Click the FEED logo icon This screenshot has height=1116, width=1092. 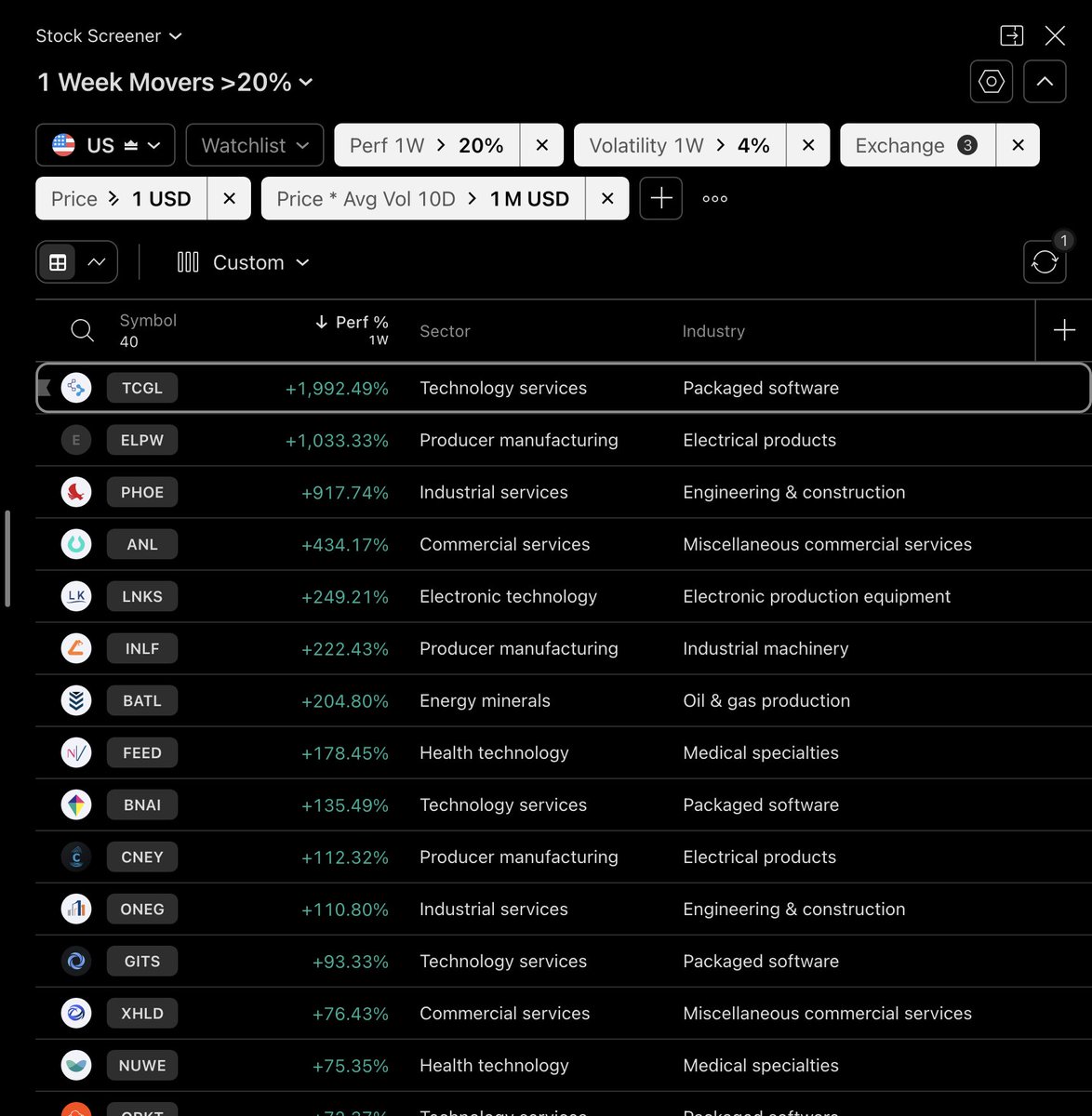pyautogui.click(x=76, y=752)
